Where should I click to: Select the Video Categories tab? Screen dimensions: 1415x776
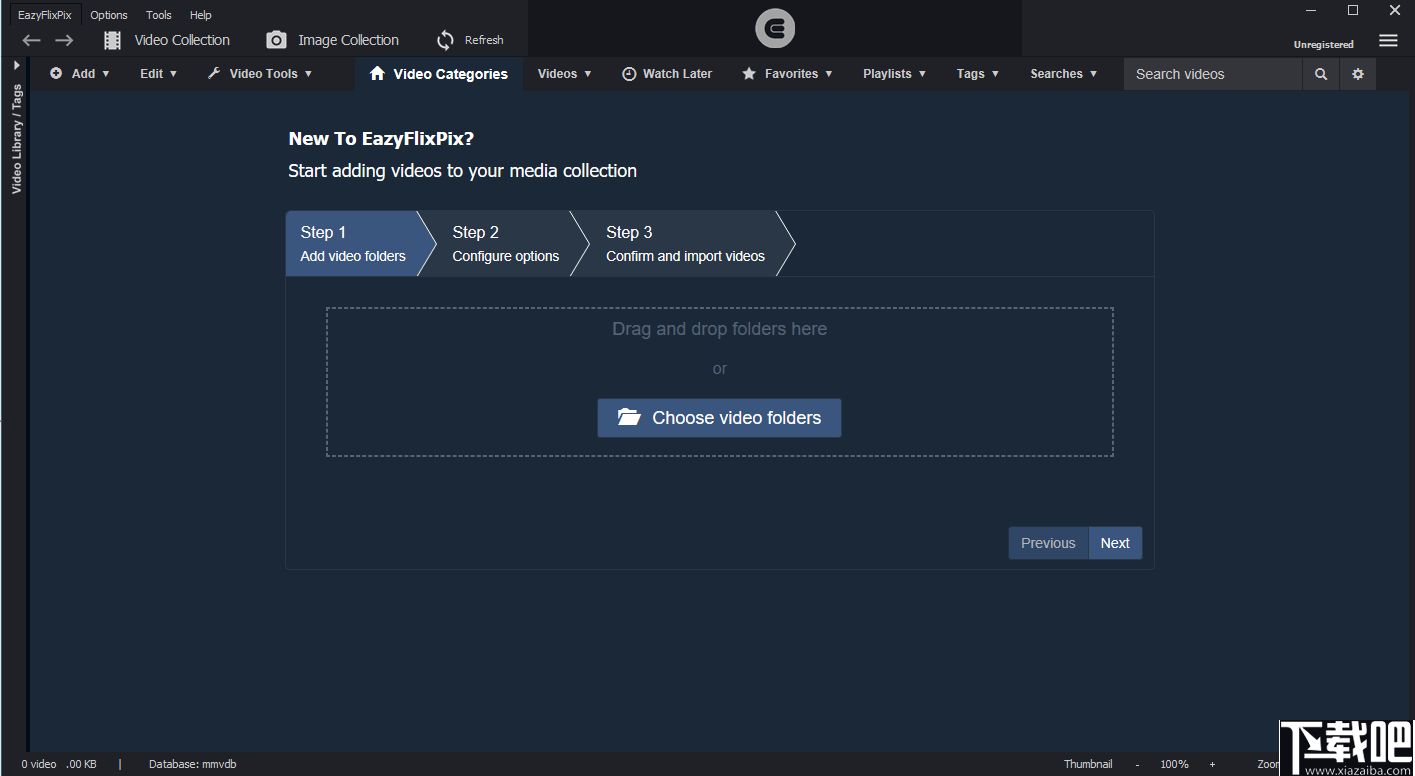coord(438,74)
